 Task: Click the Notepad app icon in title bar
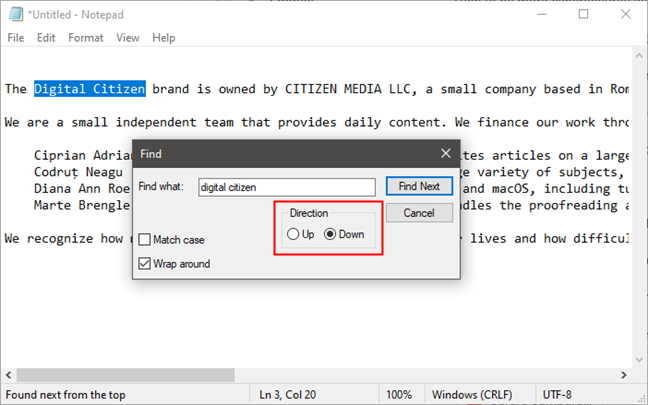pos(16,14)
